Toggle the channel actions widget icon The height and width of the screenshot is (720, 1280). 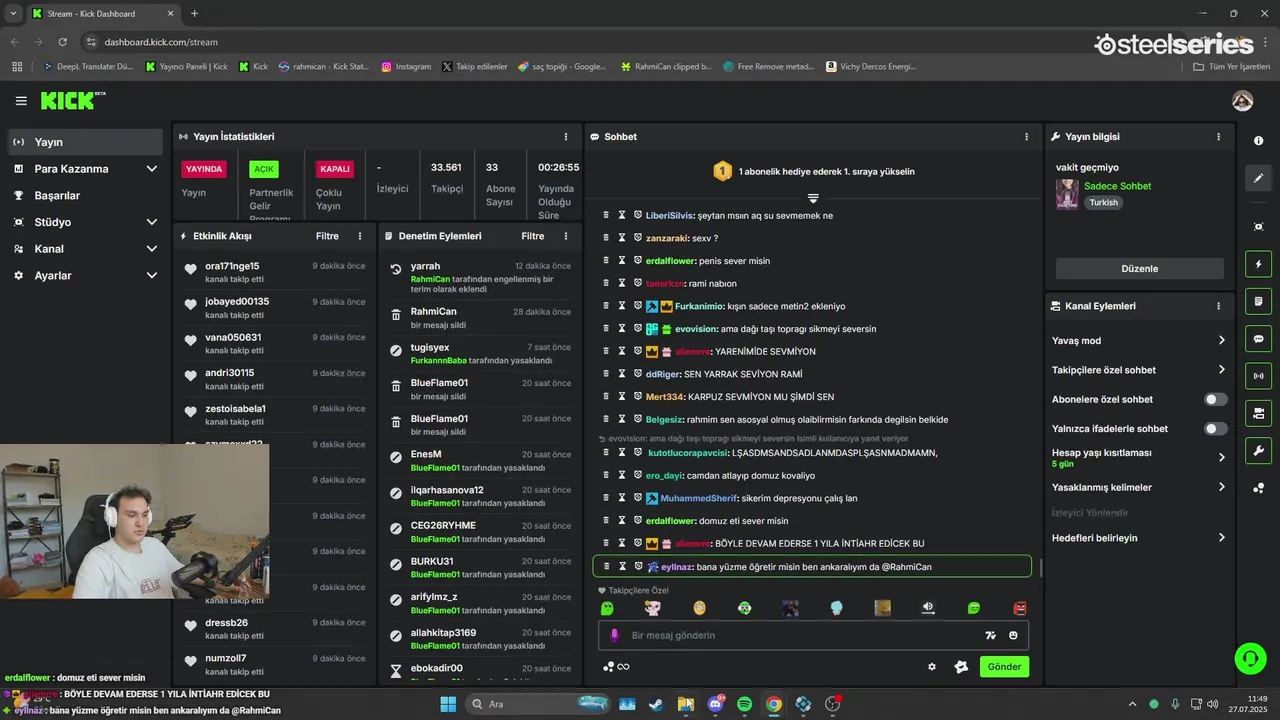coord(1258,413)
